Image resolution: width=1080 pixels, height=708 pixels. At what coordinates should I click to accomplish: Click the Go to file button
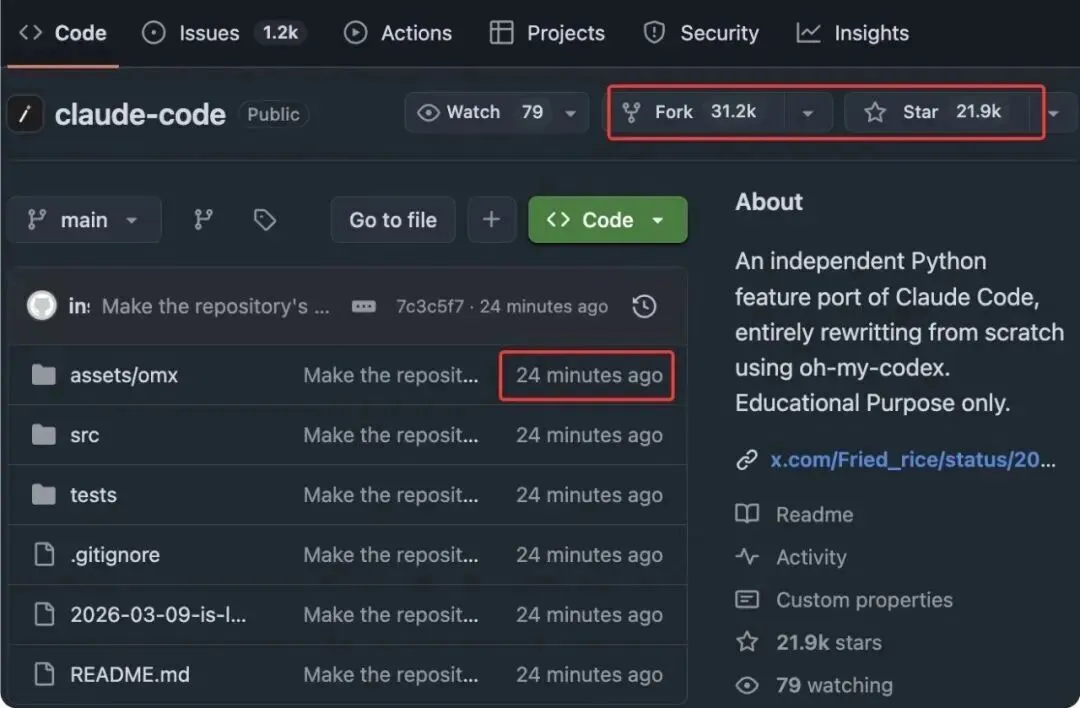click(392, 220)
